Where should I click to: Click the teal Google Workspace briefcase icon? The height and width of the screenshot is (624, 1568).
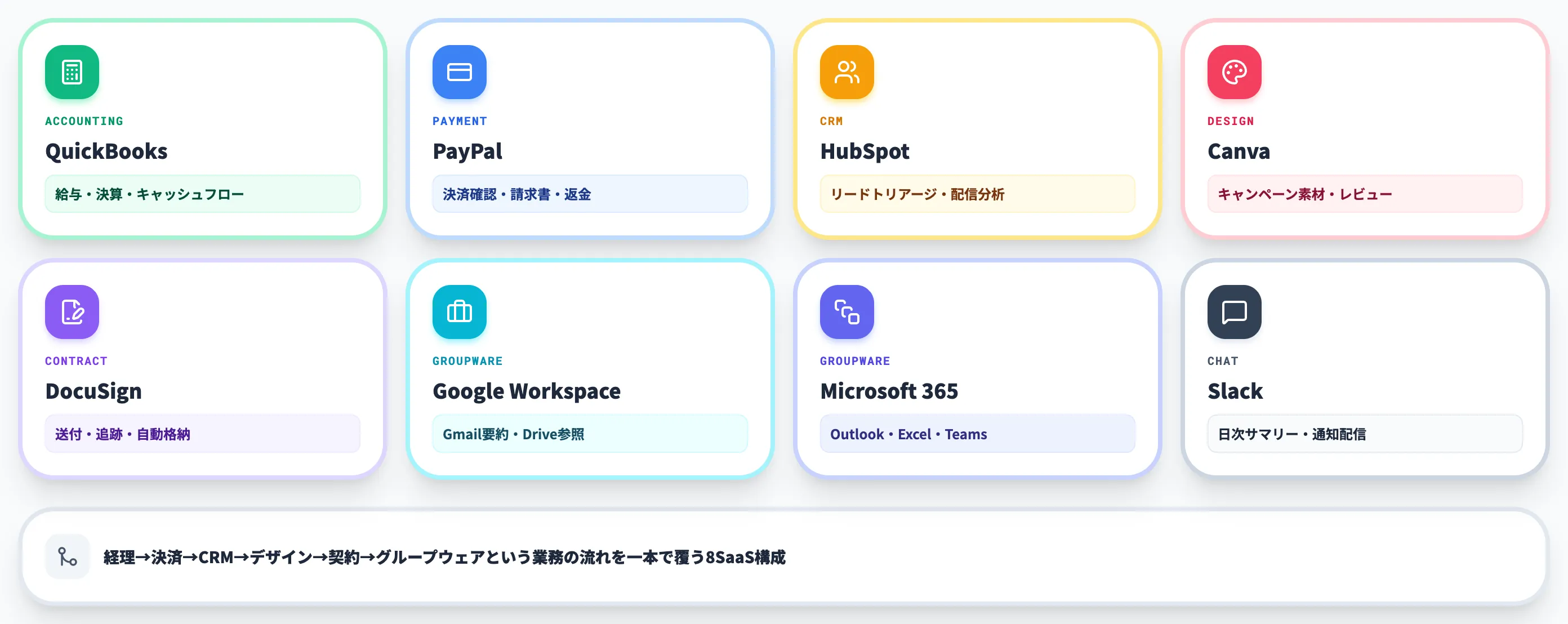(x=460, y=311)
